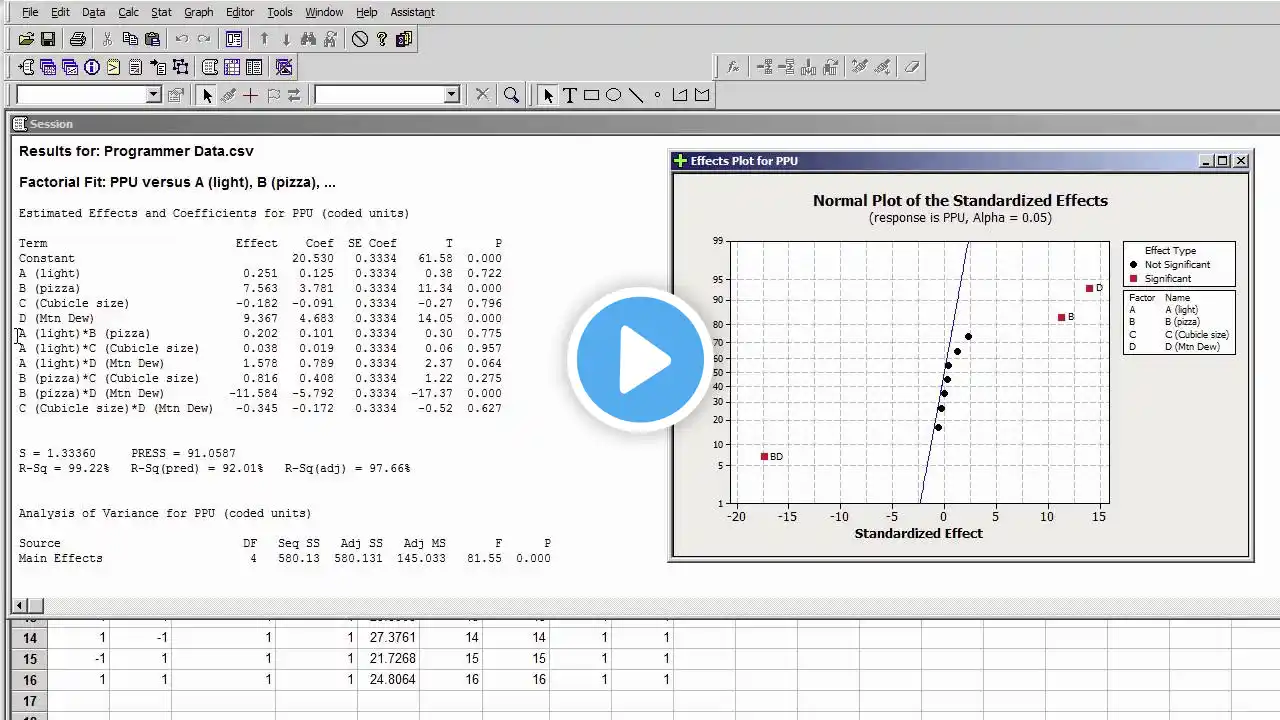Open the Assistant menu
The image size is (1280, 720).
[x=412, y=12]
